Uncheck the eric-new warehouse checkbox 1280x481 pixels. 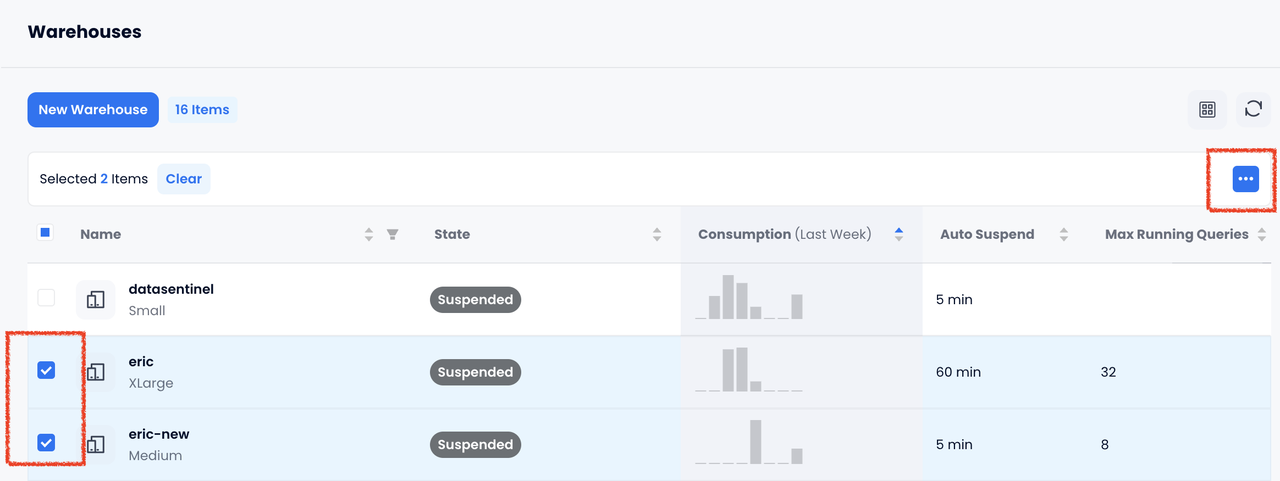[46, 443]
